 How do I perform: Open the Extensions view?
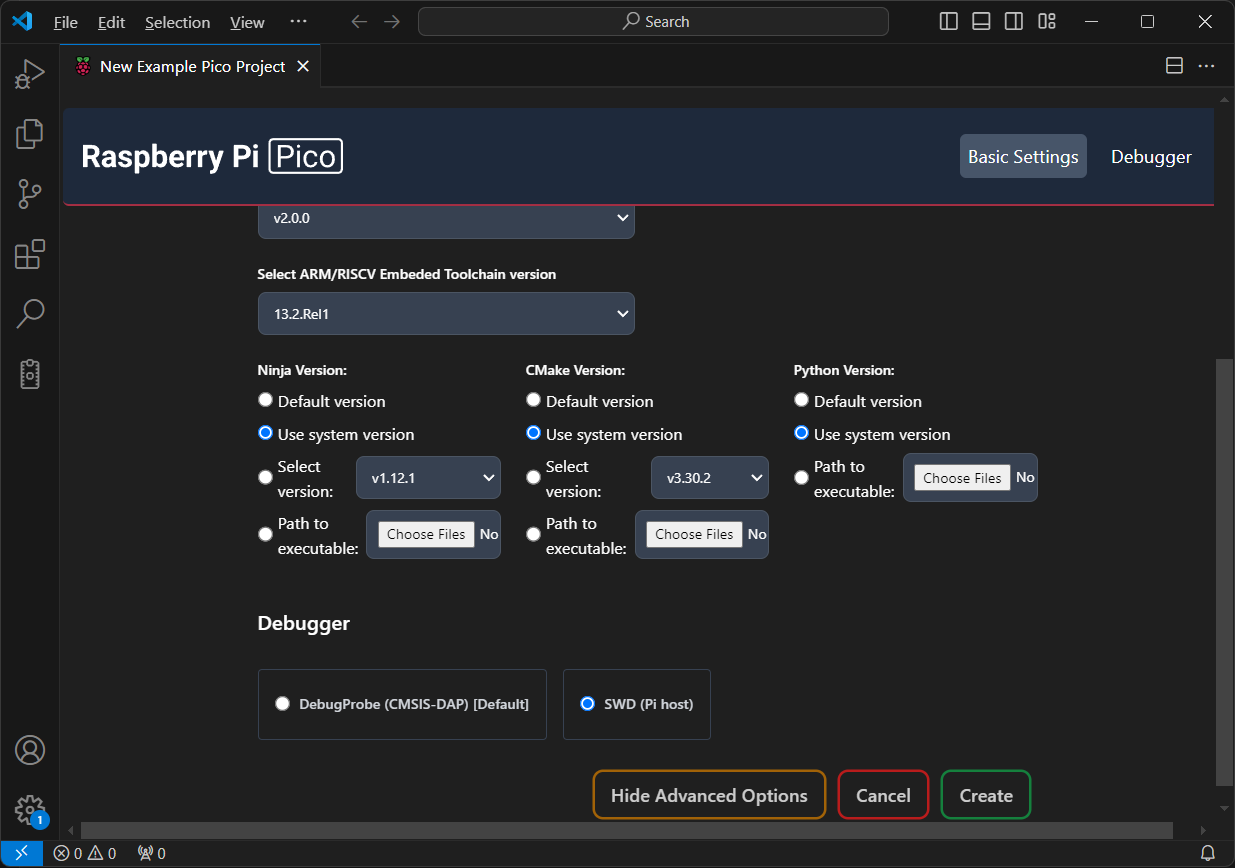coord(30,254)
